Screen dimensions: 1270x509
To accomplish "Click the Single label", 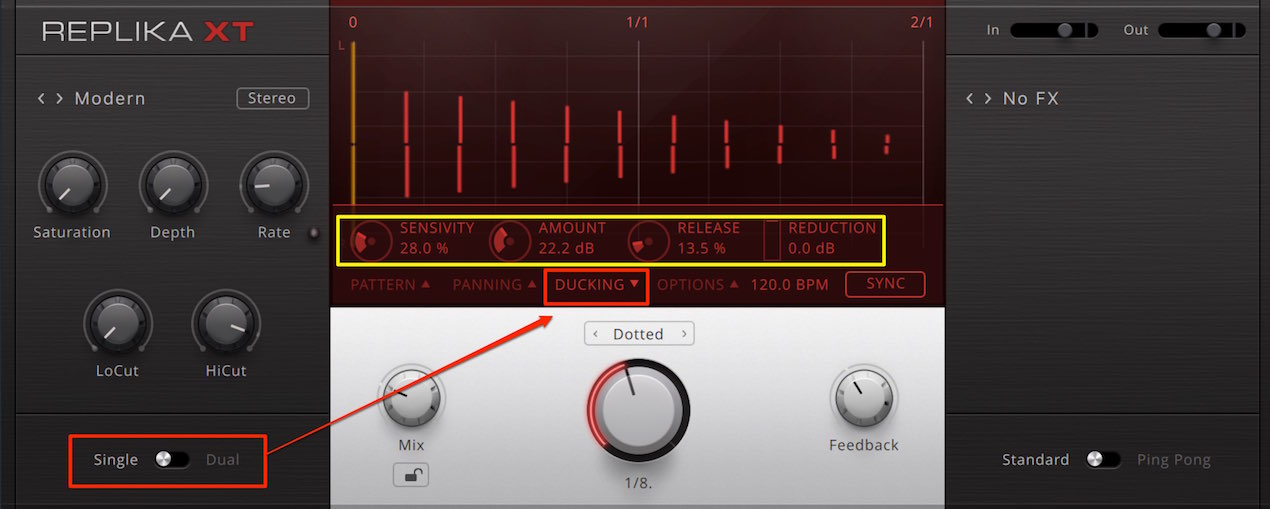I will click(116, 460).
